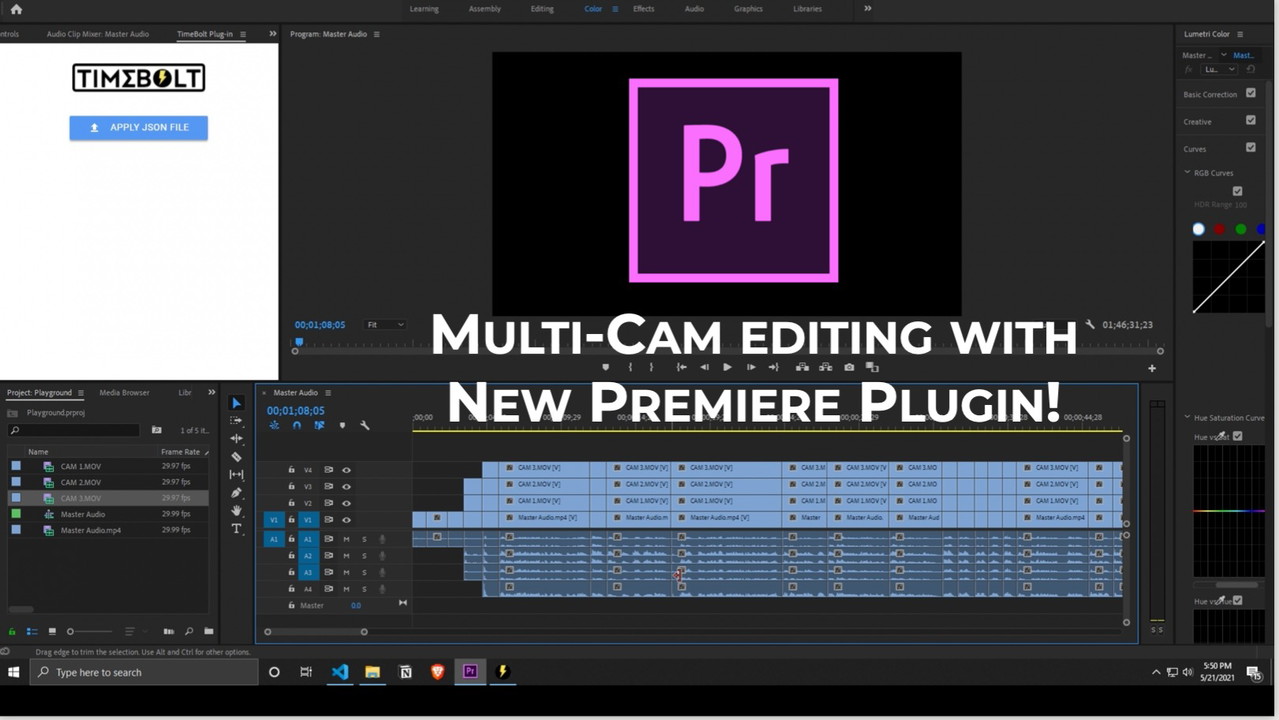The height and width of the screenshot is (720, 1279).
Task: Select the red channel curve swatch
Action: pyautogui.click(x=1219, y=229)
